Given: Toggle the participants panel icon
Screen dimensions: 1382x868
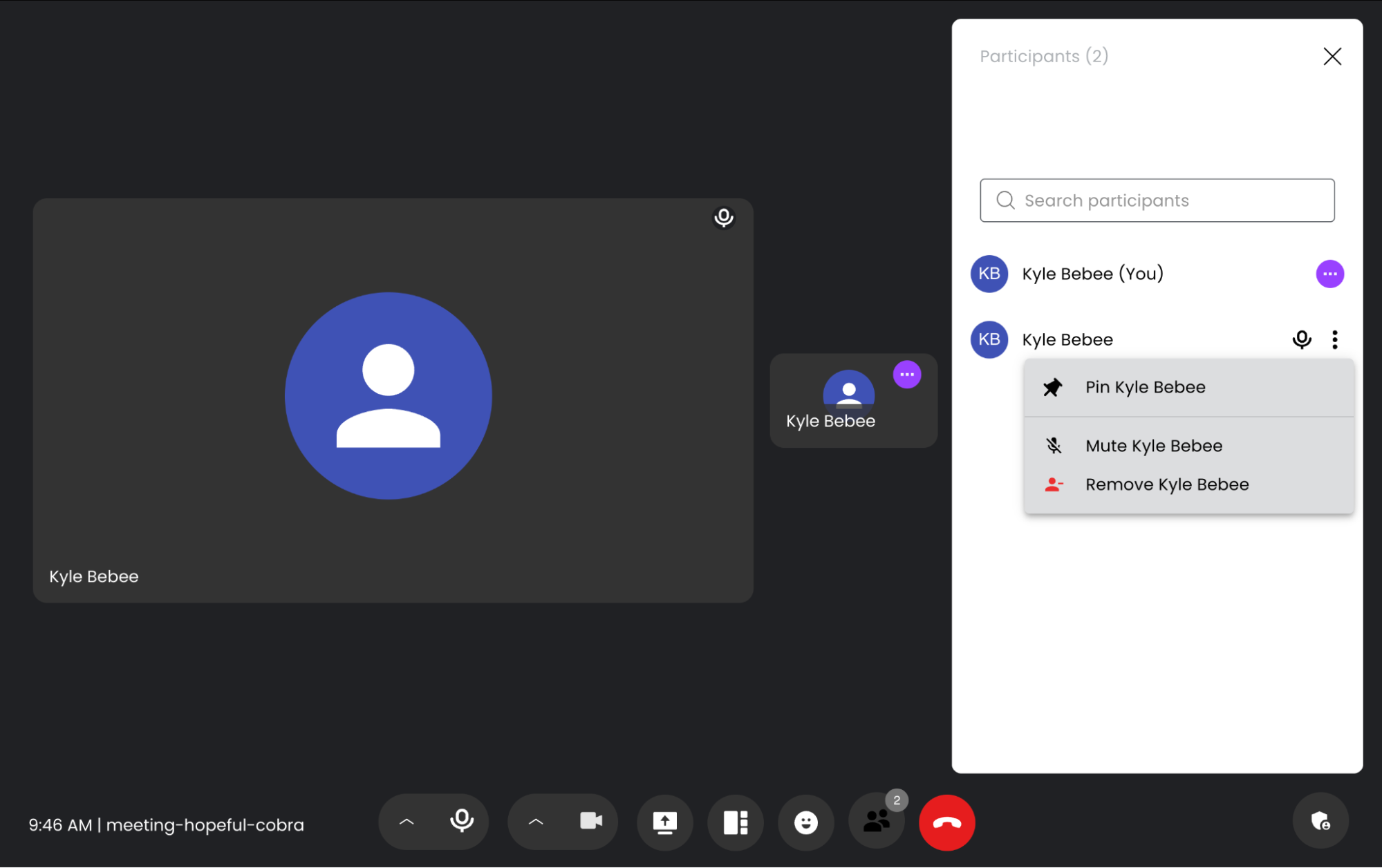Looking at the screenshot, I should (877, 822).
